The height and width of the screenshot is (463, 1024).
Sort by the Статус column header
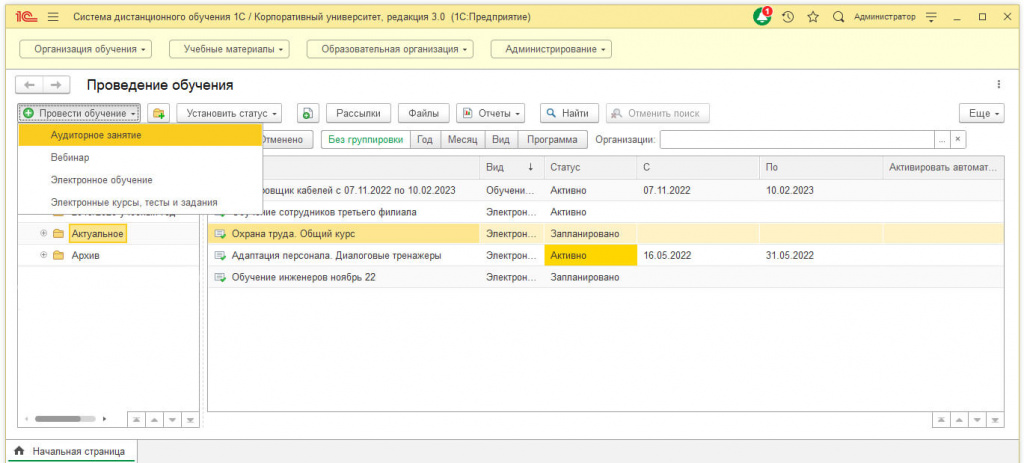pyautogui.click(x=590, y=168)
